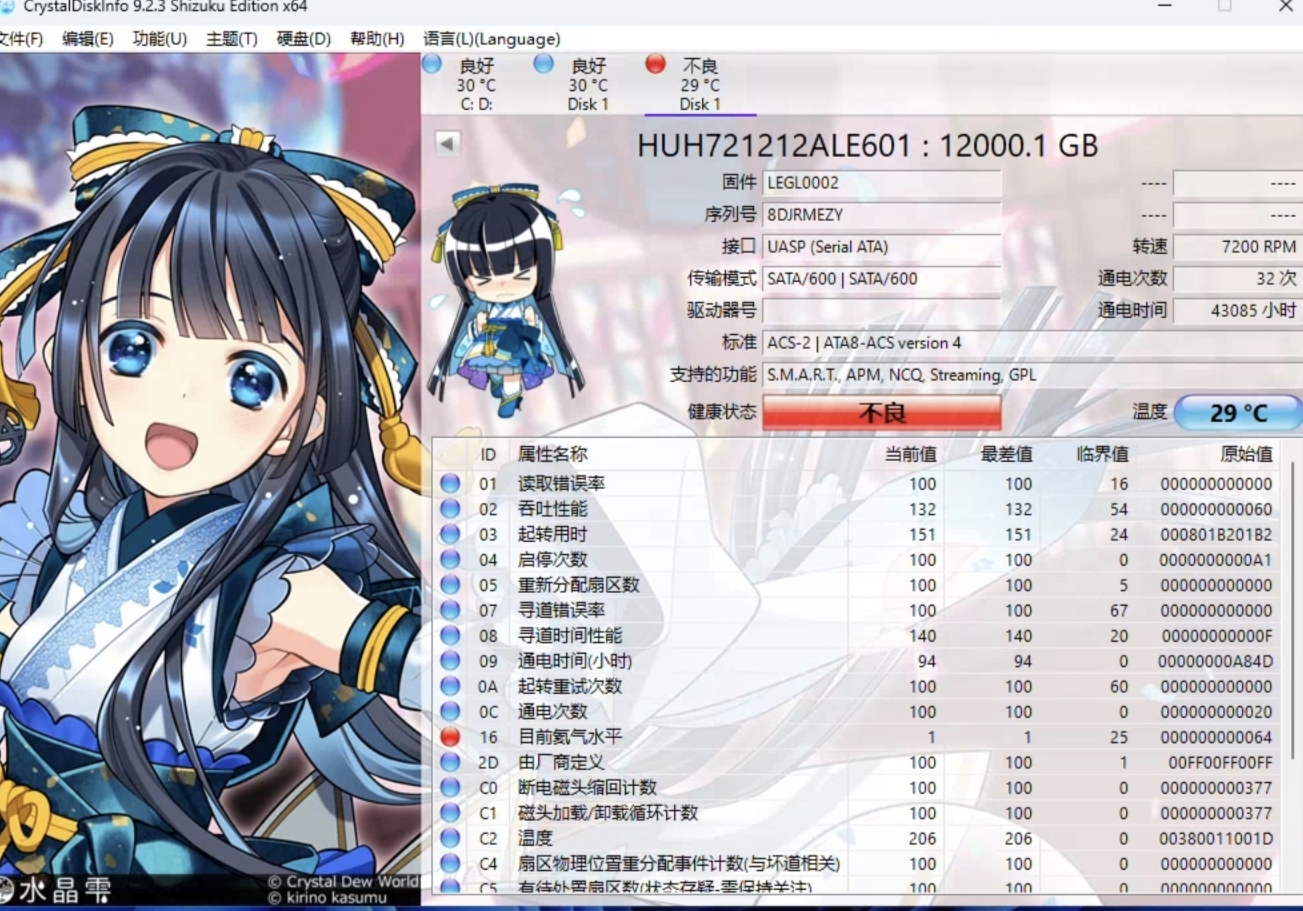The width and height of the screenshot is (1303, 911).
Task: Click the red 不良 health status button
Action: pos(882,412)
